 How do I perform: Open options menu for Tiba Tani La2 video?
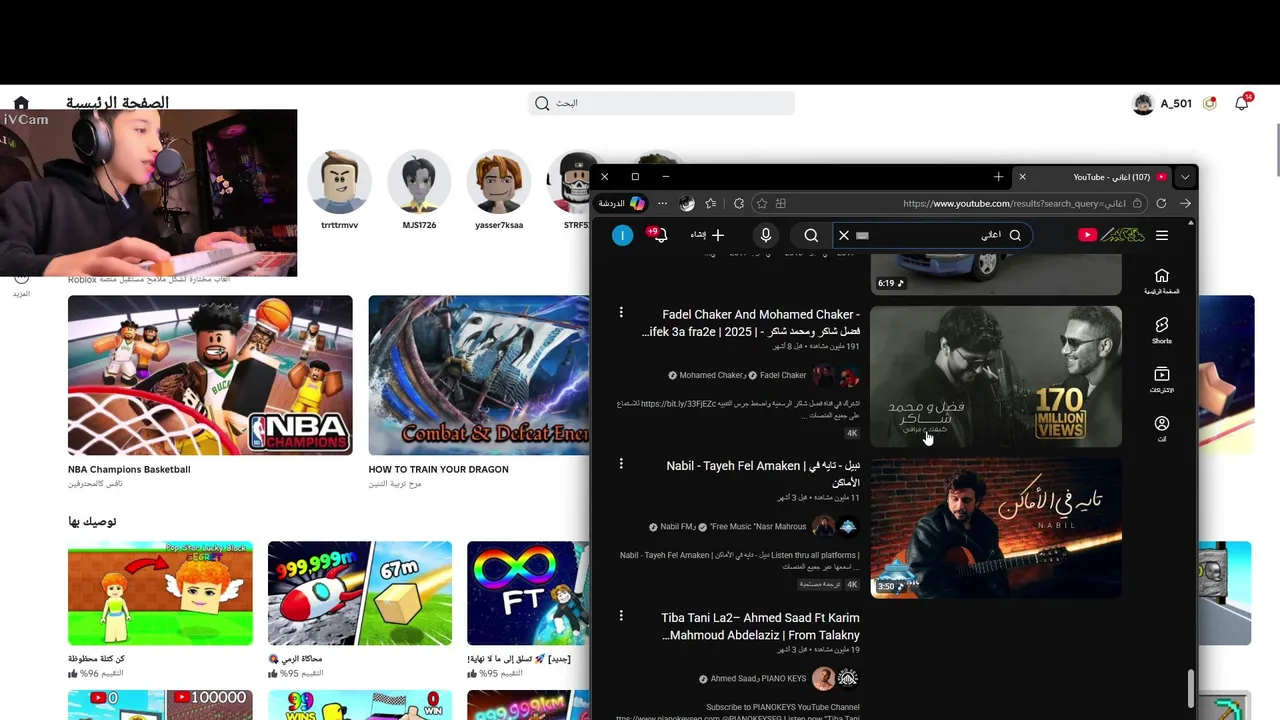[x=621, y=616]
